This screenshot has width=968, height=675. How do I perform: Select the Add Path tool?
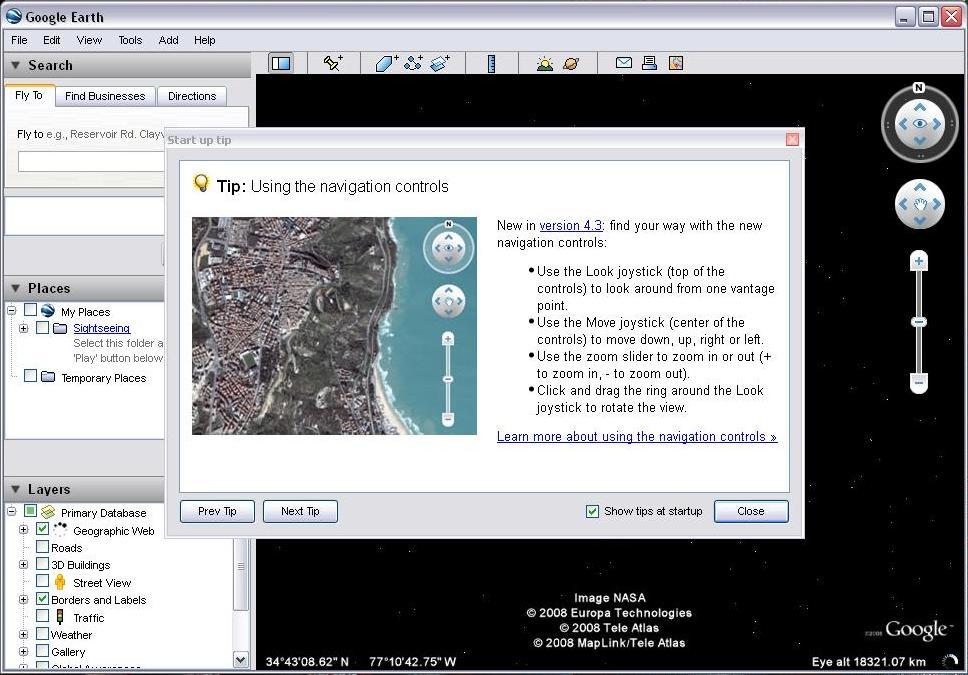(x=413, y=63)
